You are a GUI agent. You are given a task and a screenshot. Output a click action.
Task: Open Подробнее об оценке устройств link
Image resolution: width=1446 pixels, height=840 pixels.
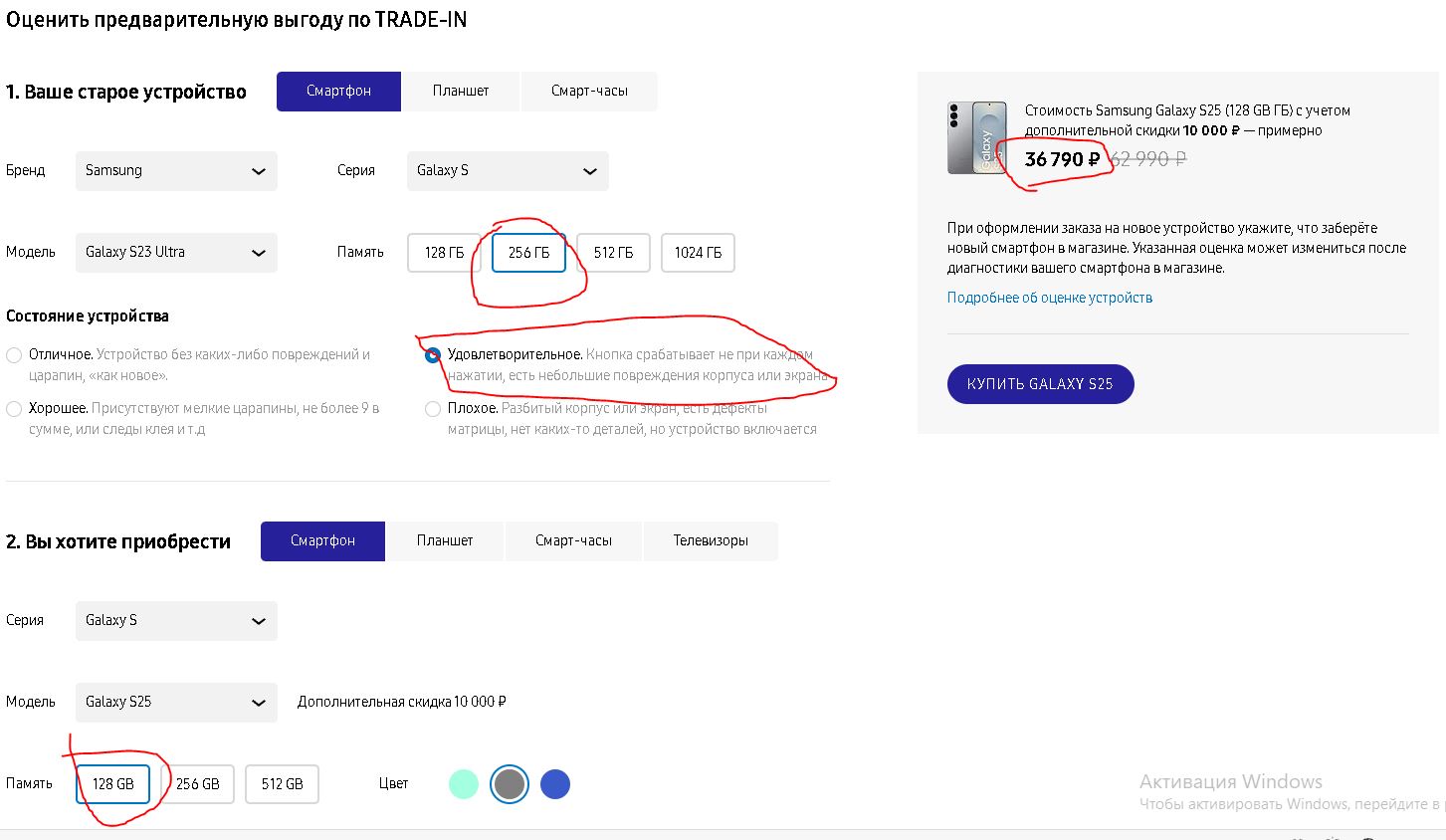(1050, 298)
